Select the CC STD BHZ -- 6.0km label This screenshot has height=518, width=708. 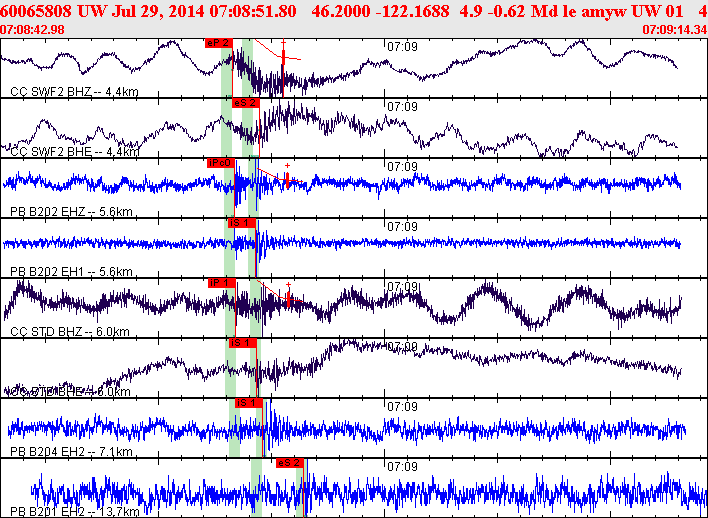tap(70, 332)
